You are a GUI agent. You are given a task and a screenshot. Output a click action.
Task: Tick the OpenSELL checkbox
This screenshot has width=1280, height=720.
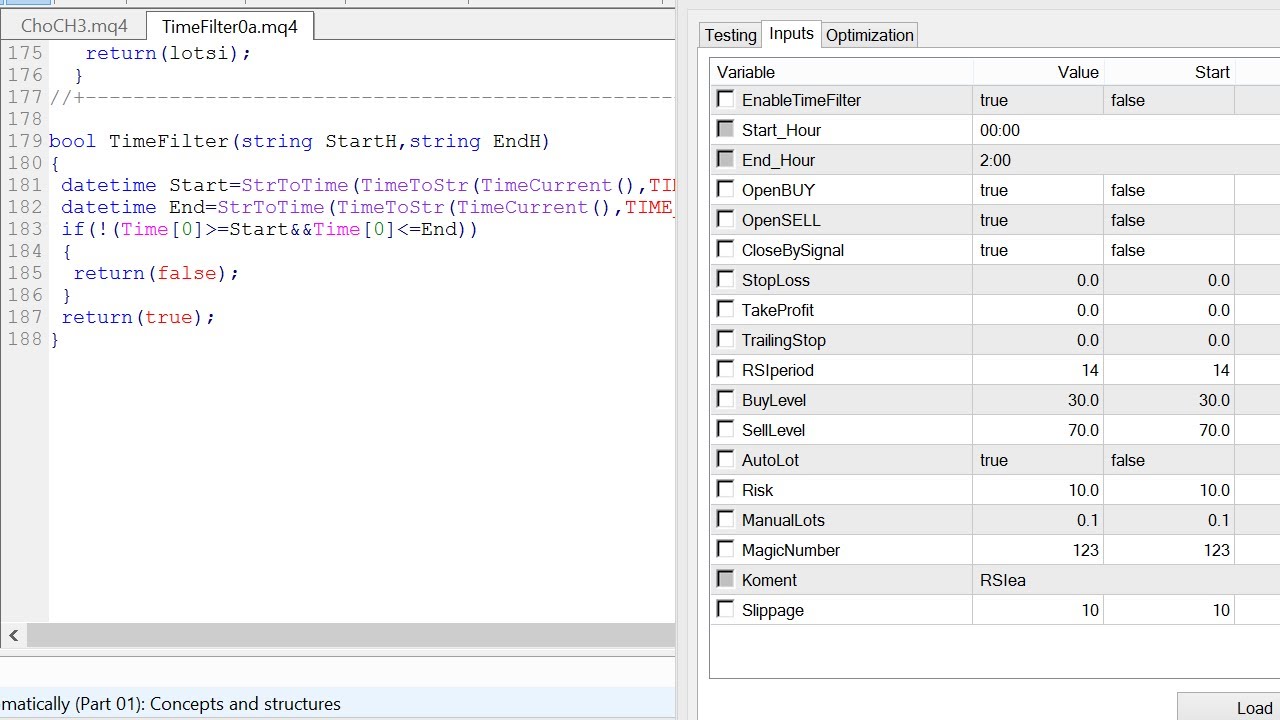pyautogui.click(x=726, y=219)
